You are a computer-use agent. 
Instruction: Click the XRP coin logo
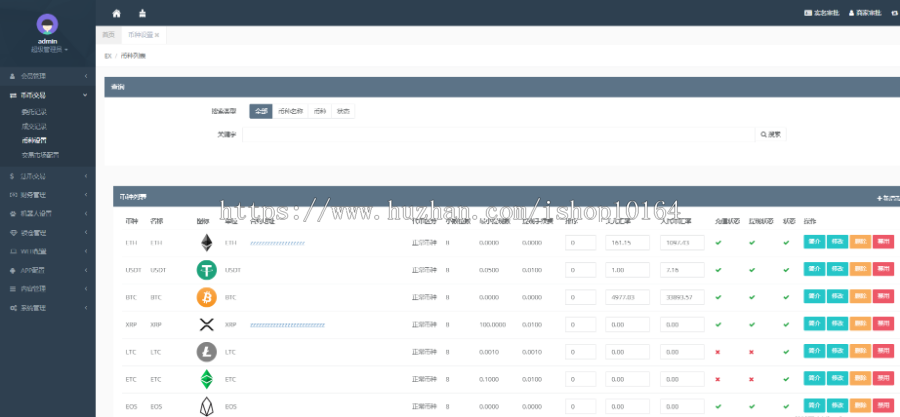tap(207, 324)
